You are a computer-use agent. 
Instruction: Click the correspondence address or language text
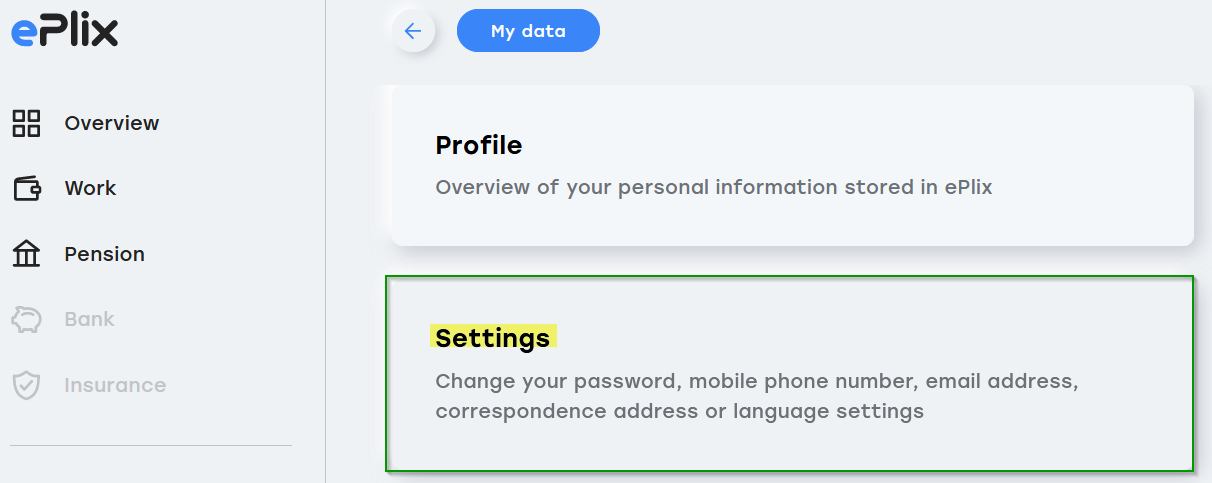[x=679, y=411]
